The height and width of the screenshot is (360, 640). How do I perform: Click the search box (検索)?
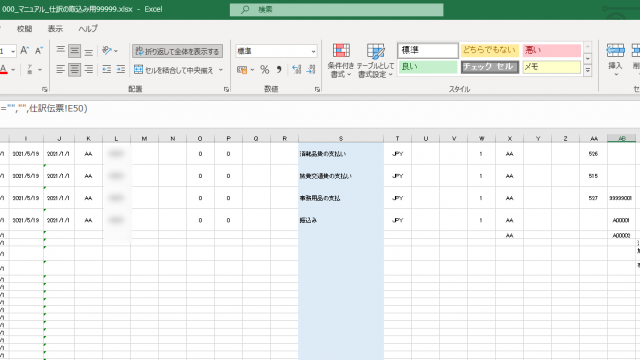click(x=336, y=9)
